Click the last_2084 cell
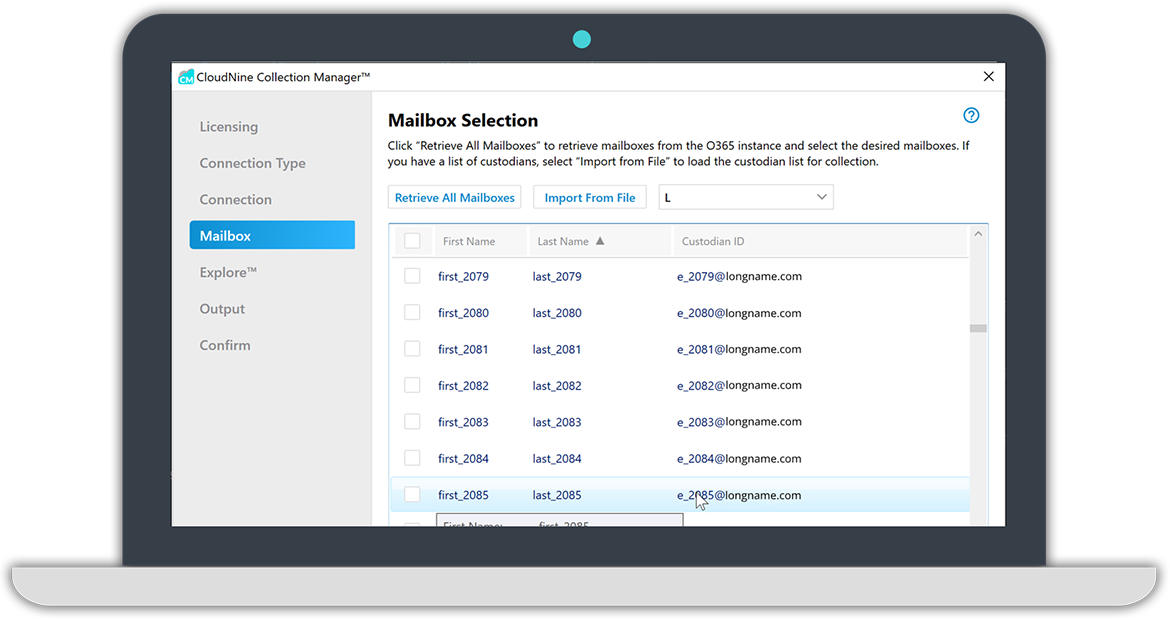Image resolution: width=1170 pixels, height=620 pixels. click(557, 458)
